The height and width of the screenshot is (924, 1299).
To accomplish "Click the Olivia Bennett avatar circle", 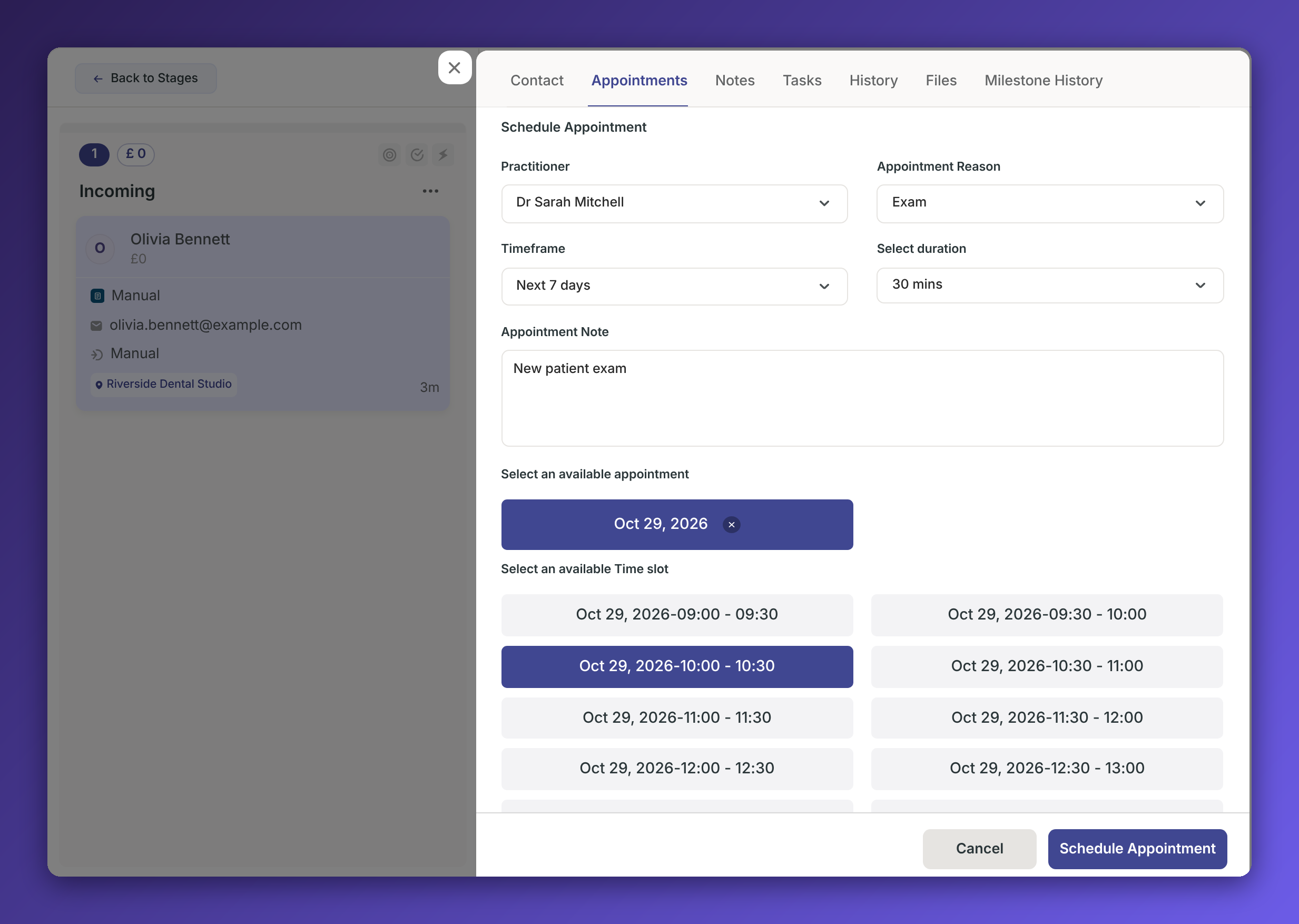I will [x=100, y=248].
